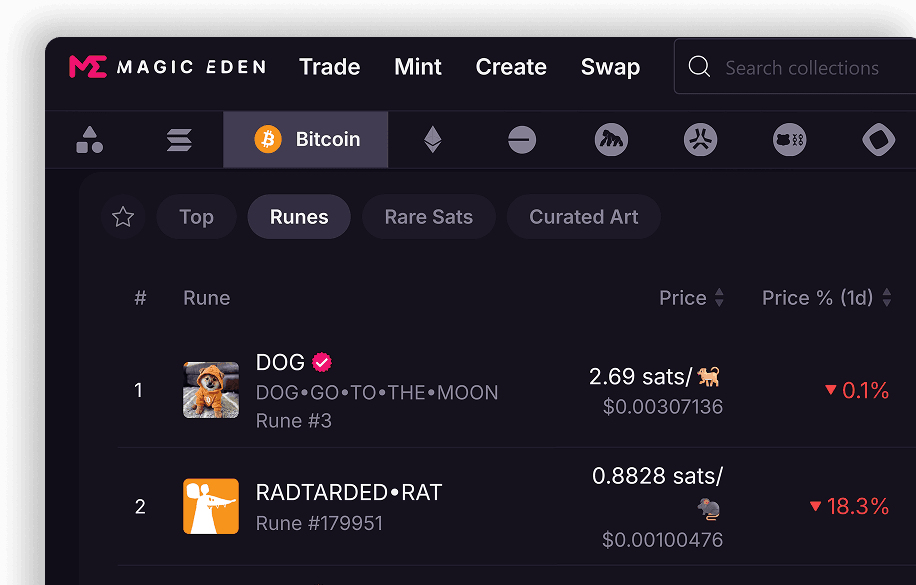Open the Mint menu item
916x585 pixels.
[417, 67]
